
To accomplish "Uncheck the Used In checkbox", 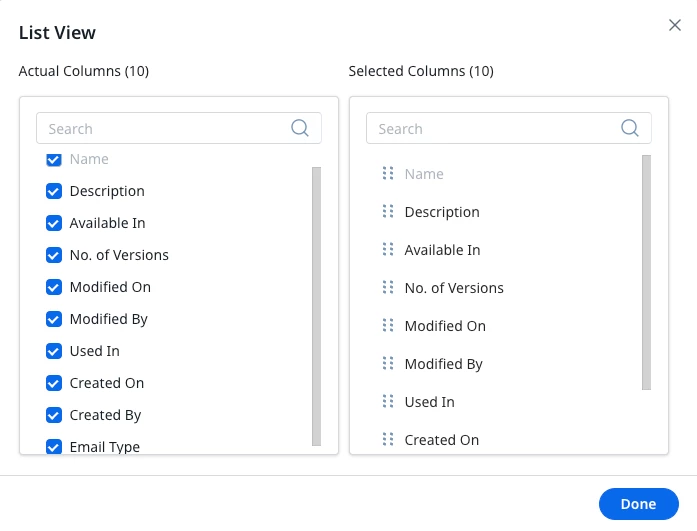I will (54, 351).
